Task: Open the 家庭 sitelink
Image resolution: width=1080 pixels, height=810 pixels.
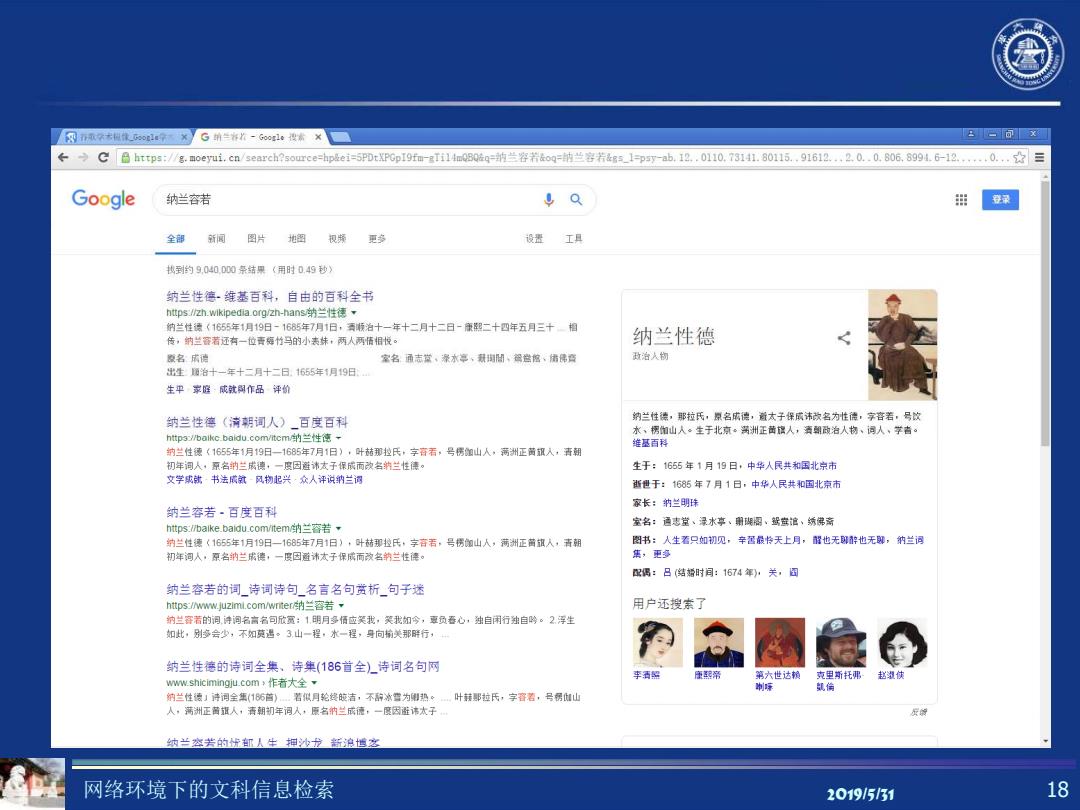Action: pyautogui.click(x=202, y=389)
